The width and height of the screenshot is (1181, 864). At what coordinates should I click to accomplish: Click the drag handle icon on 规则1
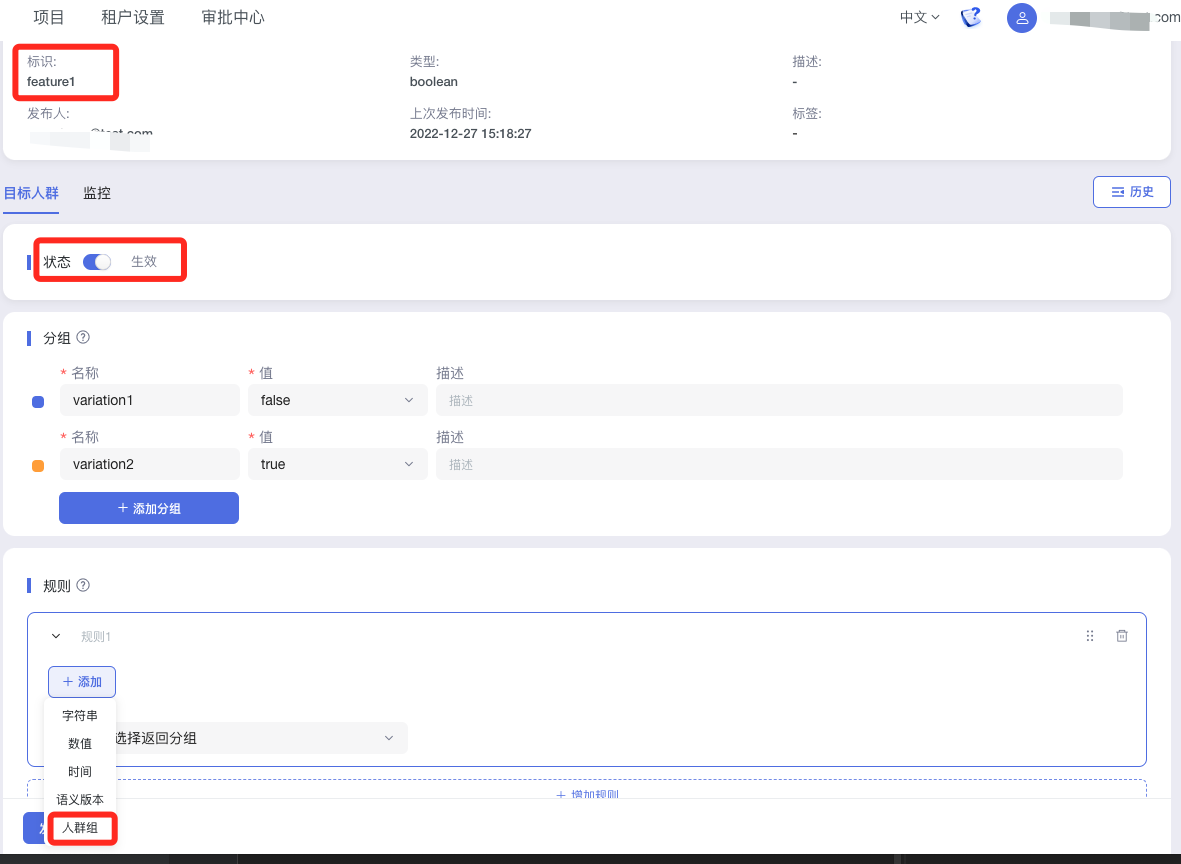coord(1090,636)
